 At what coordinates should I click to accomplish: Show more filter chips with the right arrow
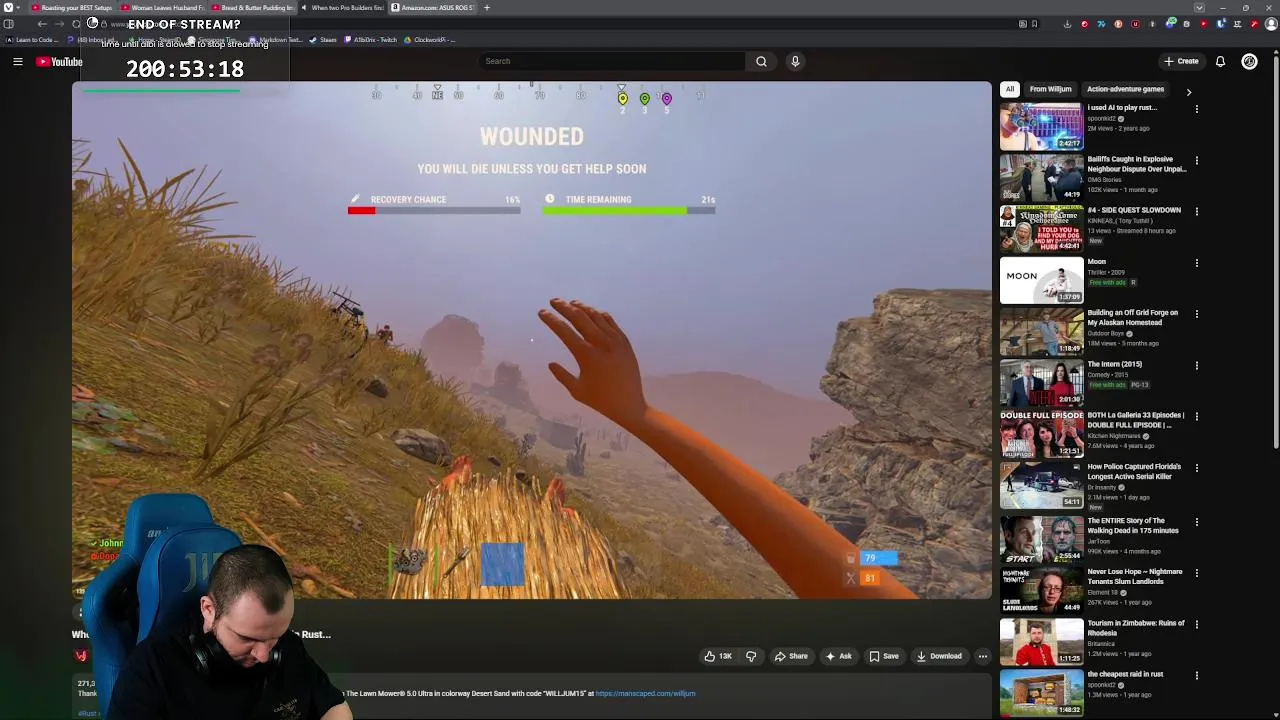pyautogui.click(x=1188, y=91)
